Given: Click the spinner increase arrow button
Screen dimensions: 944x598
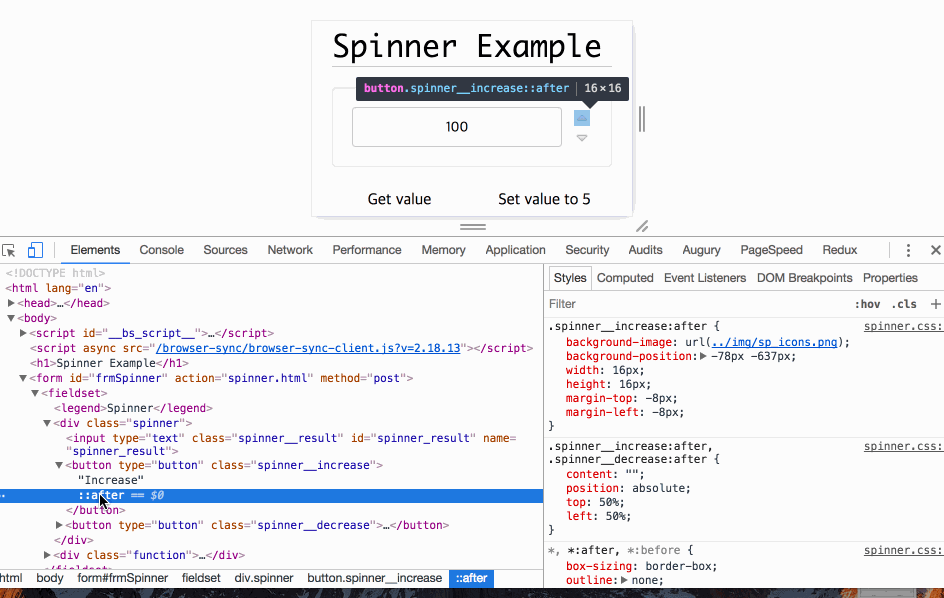Looking at the screenshot, I should click(582, 118).
